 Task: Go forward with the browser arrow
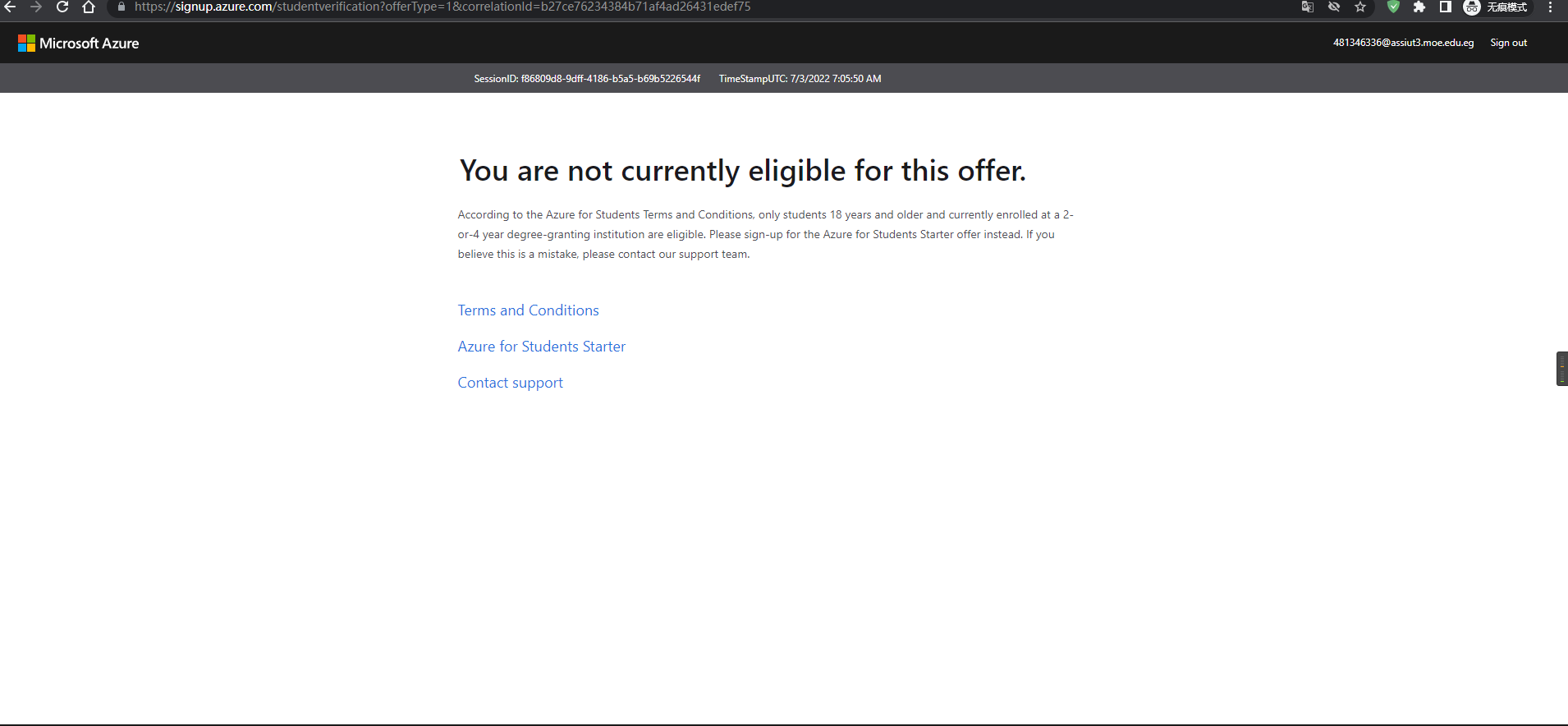point(36,7)
